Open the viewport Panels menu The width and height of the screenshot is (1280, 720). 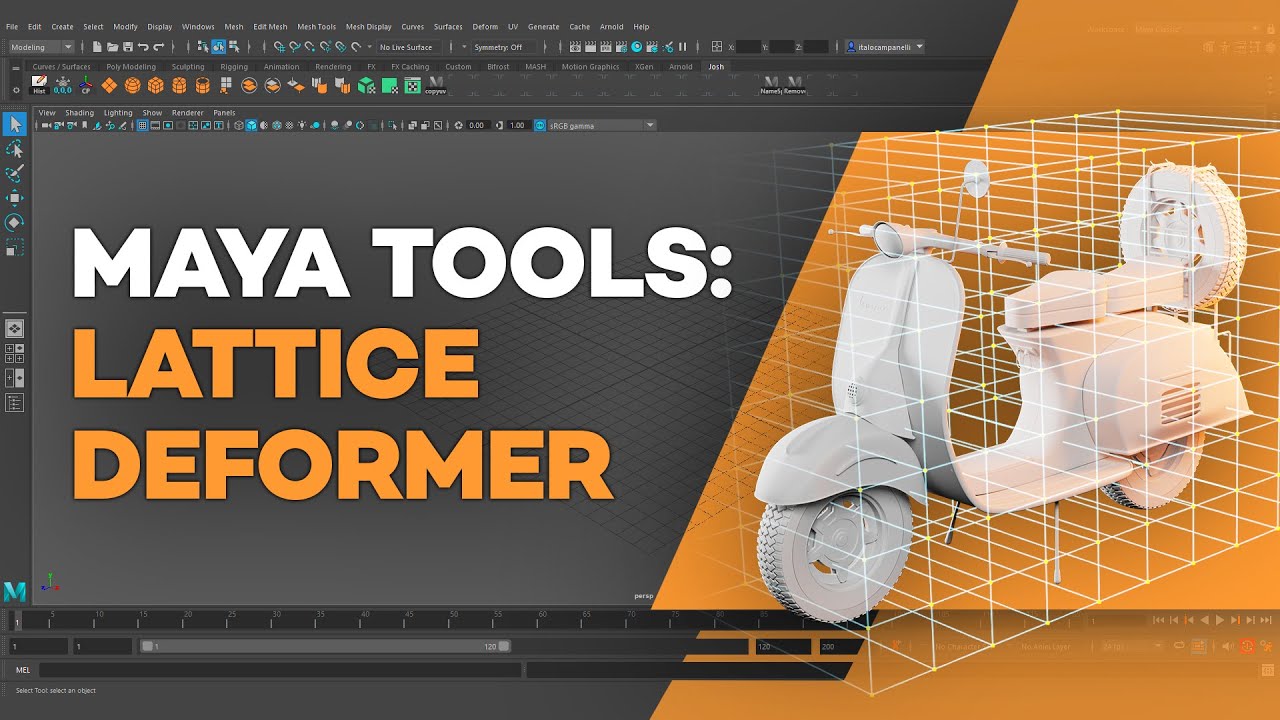pos(224,113)
